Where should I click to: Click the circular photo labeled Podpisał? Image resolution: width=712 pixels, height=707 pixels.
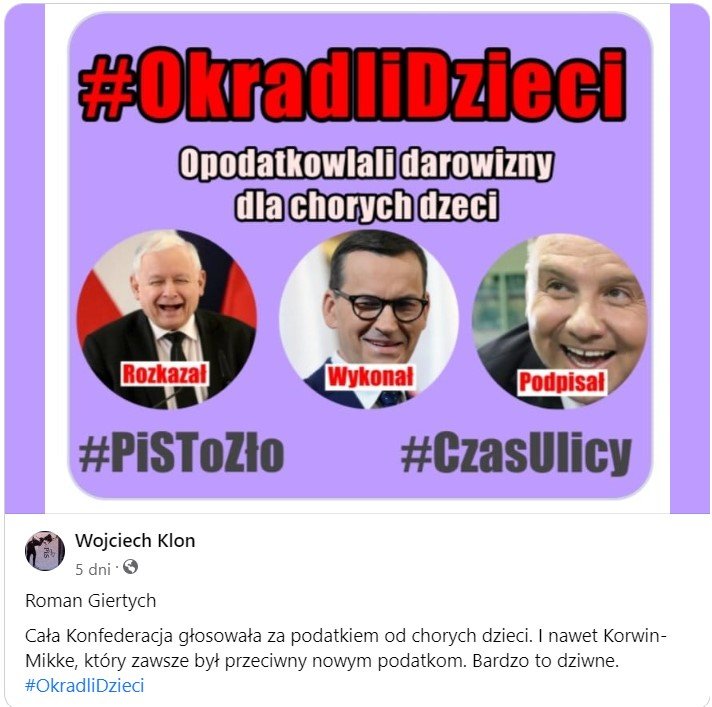pos(560,321)
